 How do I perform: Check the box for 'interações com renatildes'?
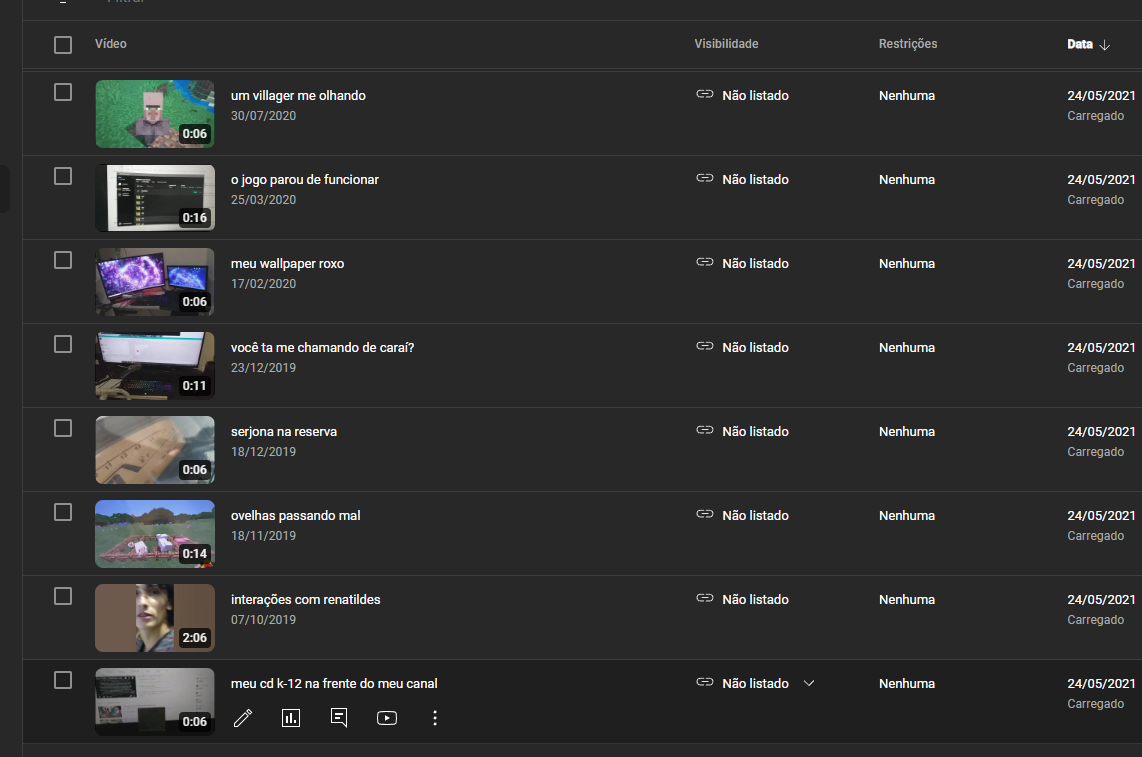pyautogui.click(x=63, y=597)
